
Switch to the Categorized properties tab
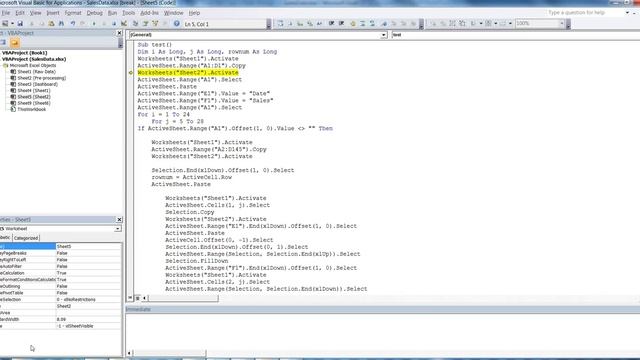[x=26, y=238]
